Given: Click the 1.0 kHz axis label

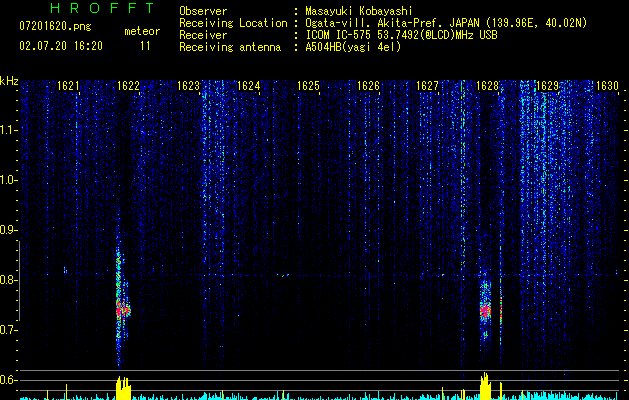Looking at the screenshot, I should point(8,180).
